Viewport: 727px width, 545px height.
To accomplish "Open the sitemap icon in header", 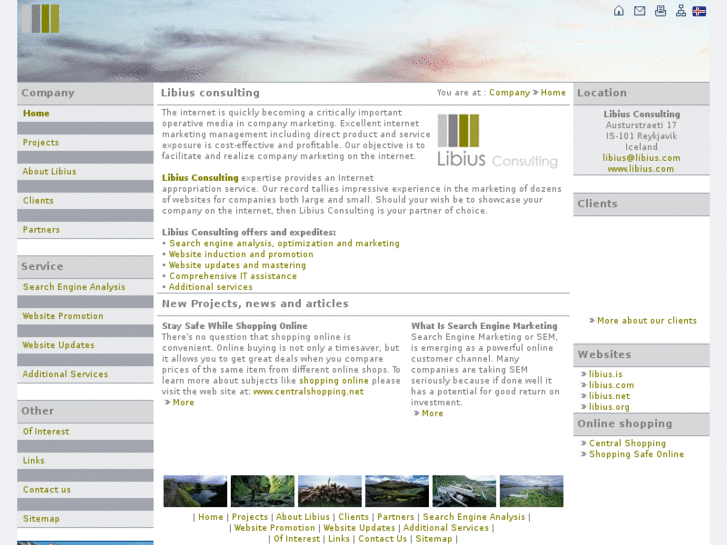I will 681,11.
